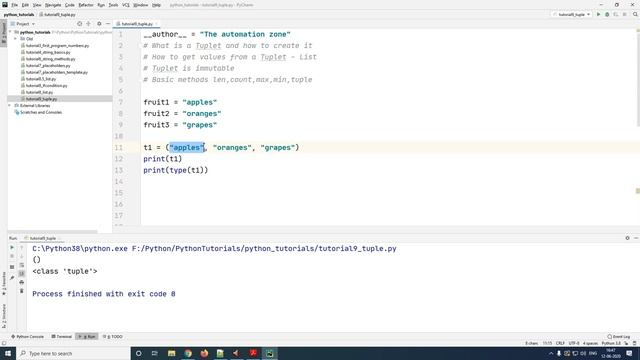Viewport: 640px width, 360px height.
Task: Open the Run menu
Action: pos(101,5)
